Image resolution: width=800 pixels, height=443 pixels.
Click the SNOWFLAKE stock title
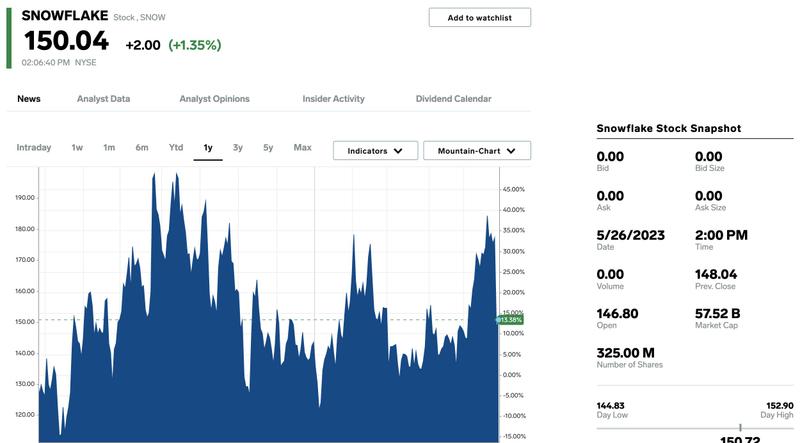(65, 16)
